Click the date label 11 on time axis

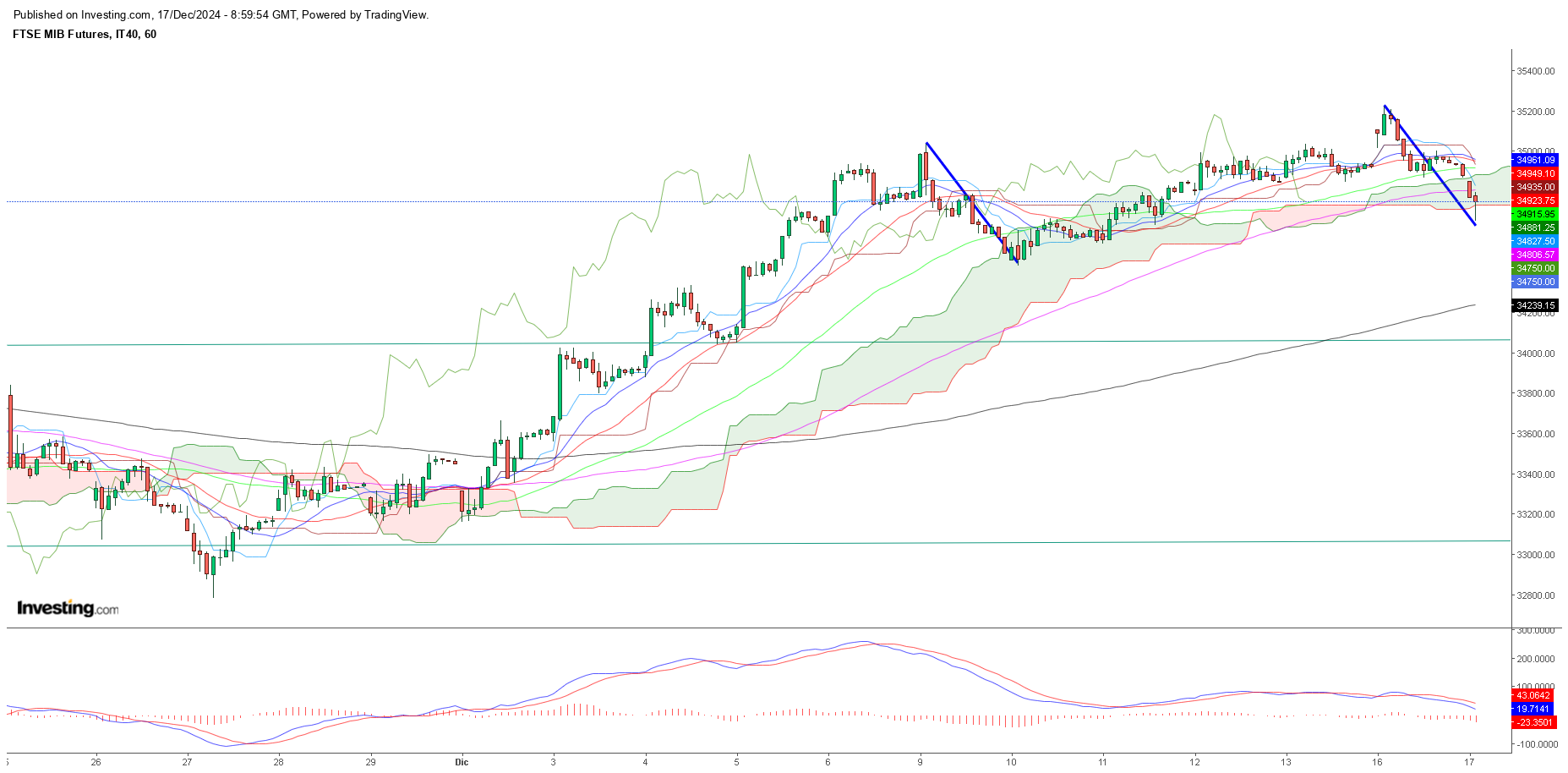[1102, 762]
